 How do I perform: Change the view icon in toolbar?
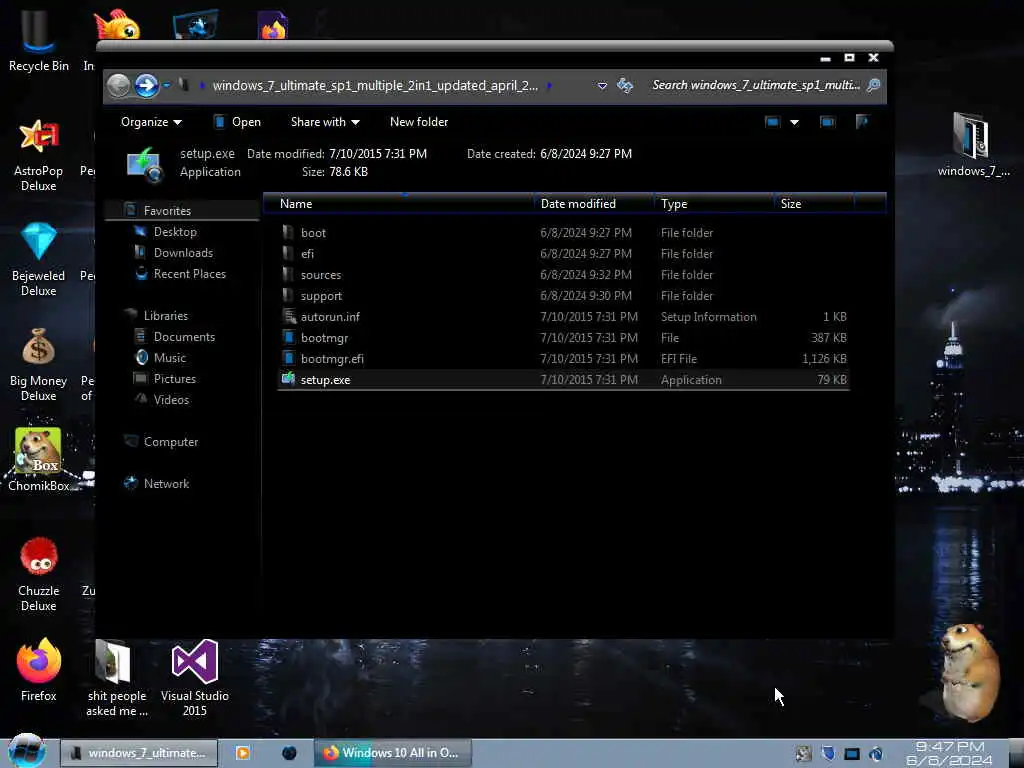772,122
